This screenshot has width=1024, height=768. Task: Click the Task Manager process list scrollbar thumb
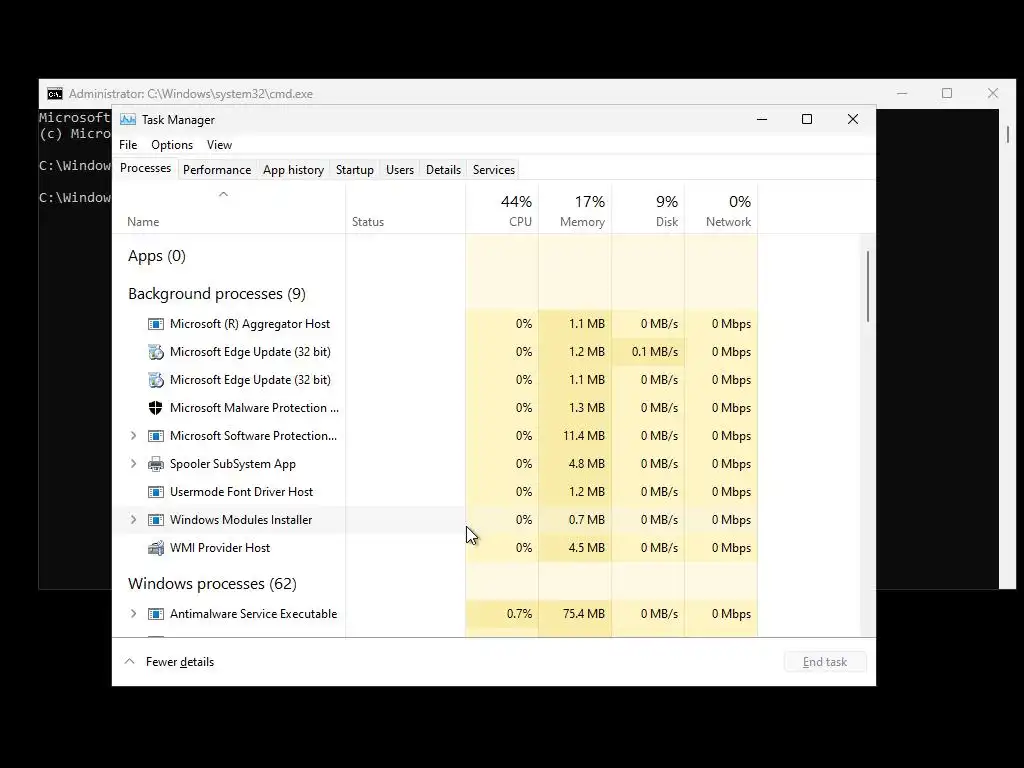[x=868, y=286]
